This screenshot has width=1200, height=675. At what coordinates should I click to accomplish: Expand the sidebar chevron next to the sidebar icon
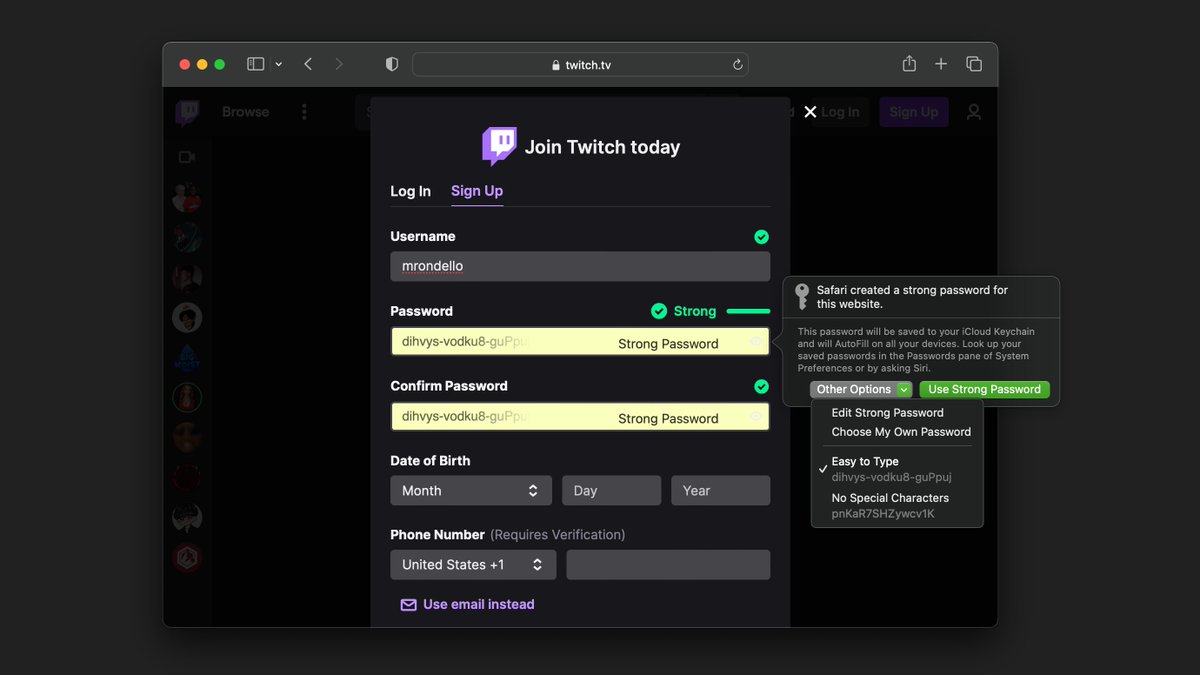278,64
